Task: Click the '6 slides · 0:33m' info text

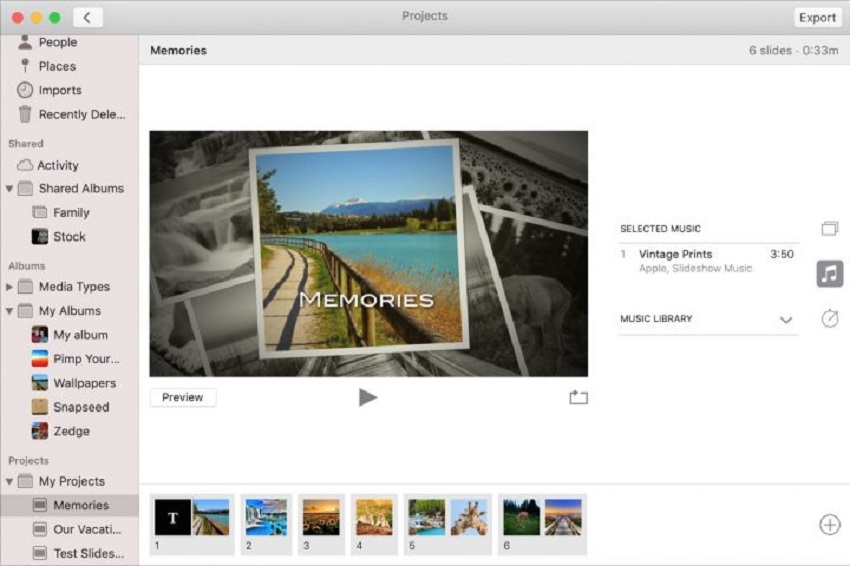Action: coord(793,50)
